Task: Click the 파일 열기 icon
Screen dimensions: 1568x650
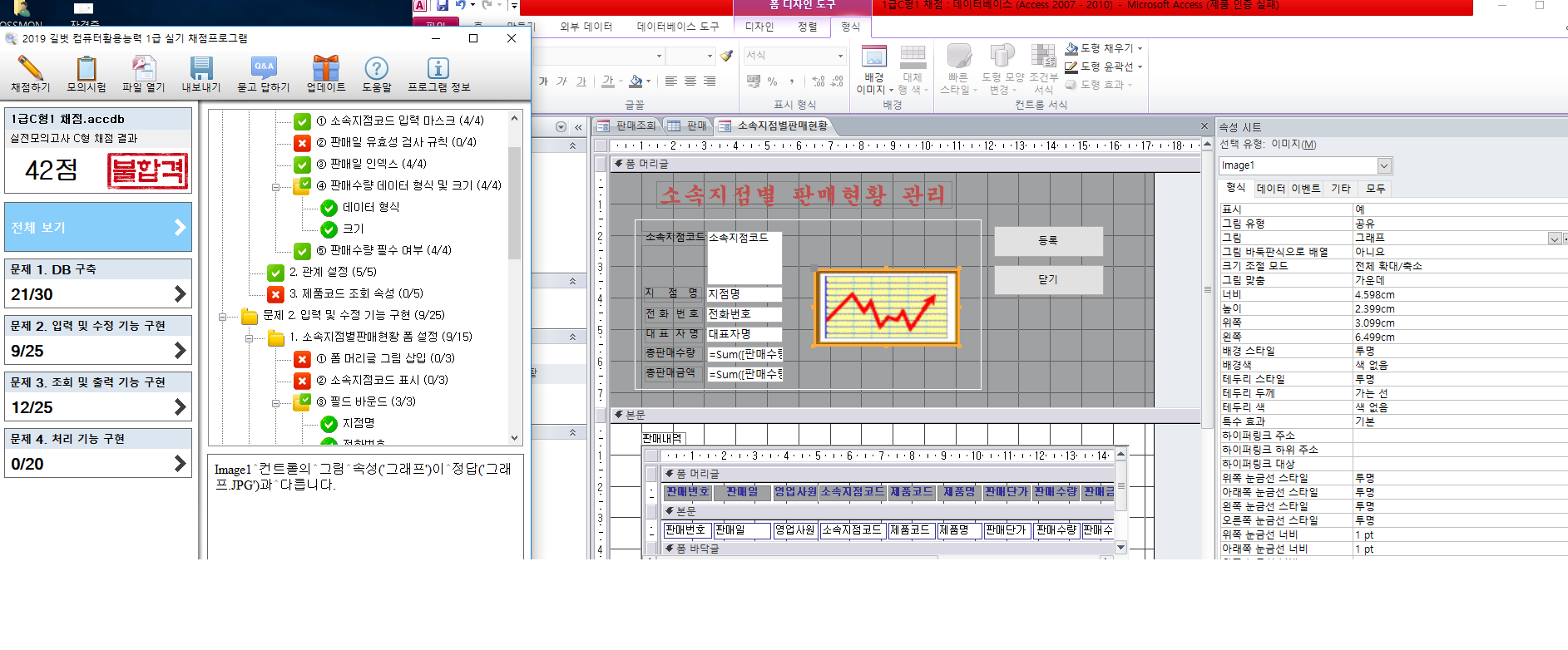Action: [143, 68]
